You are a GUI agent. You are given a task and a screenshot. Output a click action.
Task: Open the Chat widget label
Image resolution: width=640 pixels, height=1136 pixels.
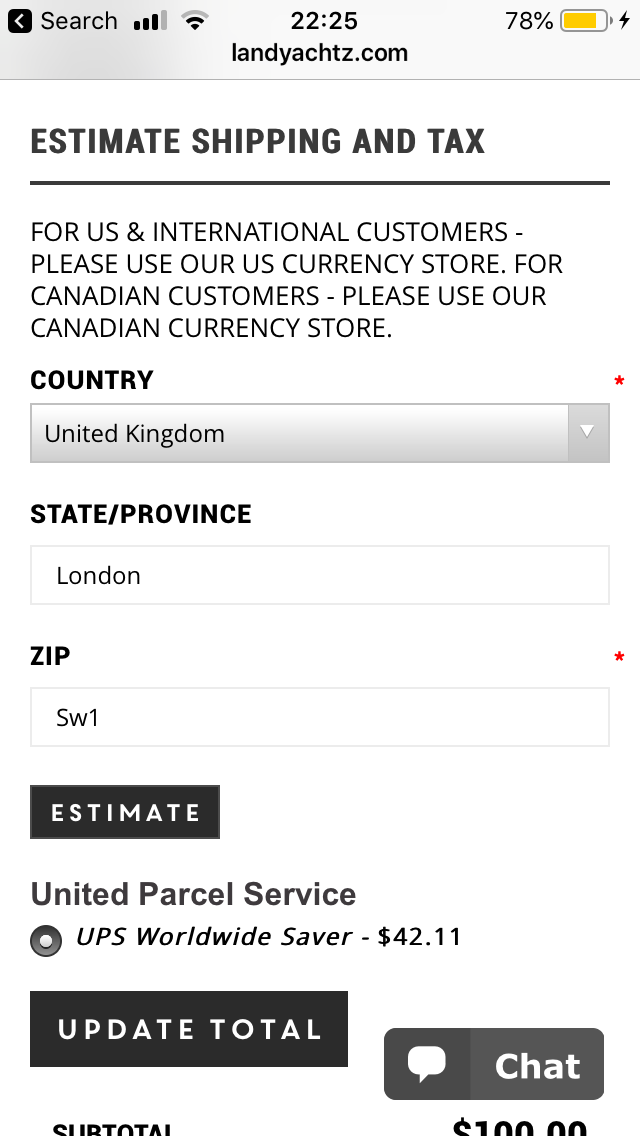(537, 1066)
